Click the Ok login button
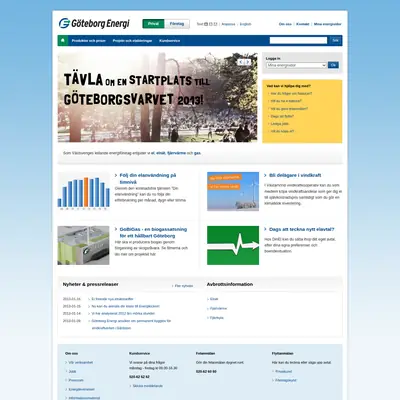 pos(333,65)
